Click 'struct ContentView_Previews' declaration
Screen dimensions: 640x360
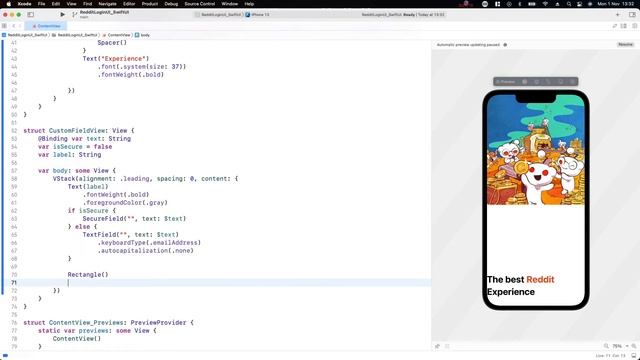109,323
